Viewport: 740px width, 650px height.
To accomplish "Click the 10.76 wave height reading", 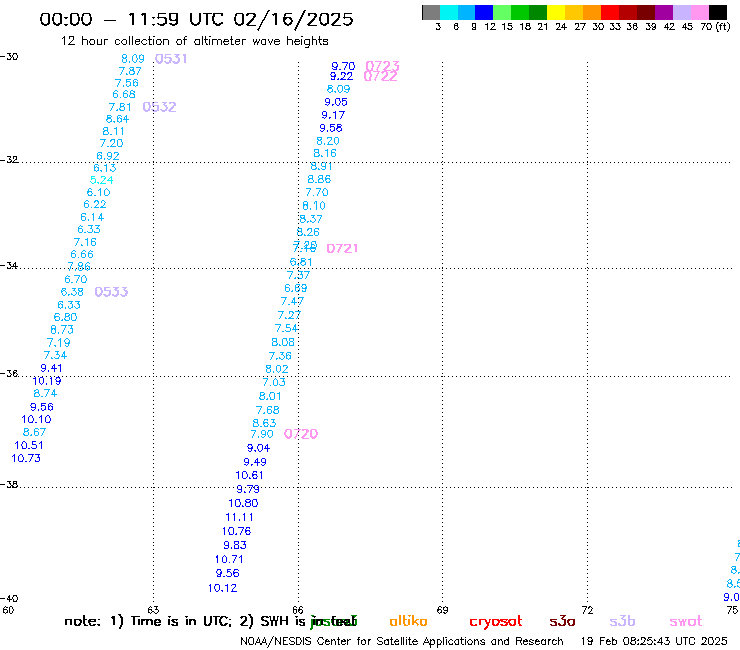I will click(x=236, y=531).
